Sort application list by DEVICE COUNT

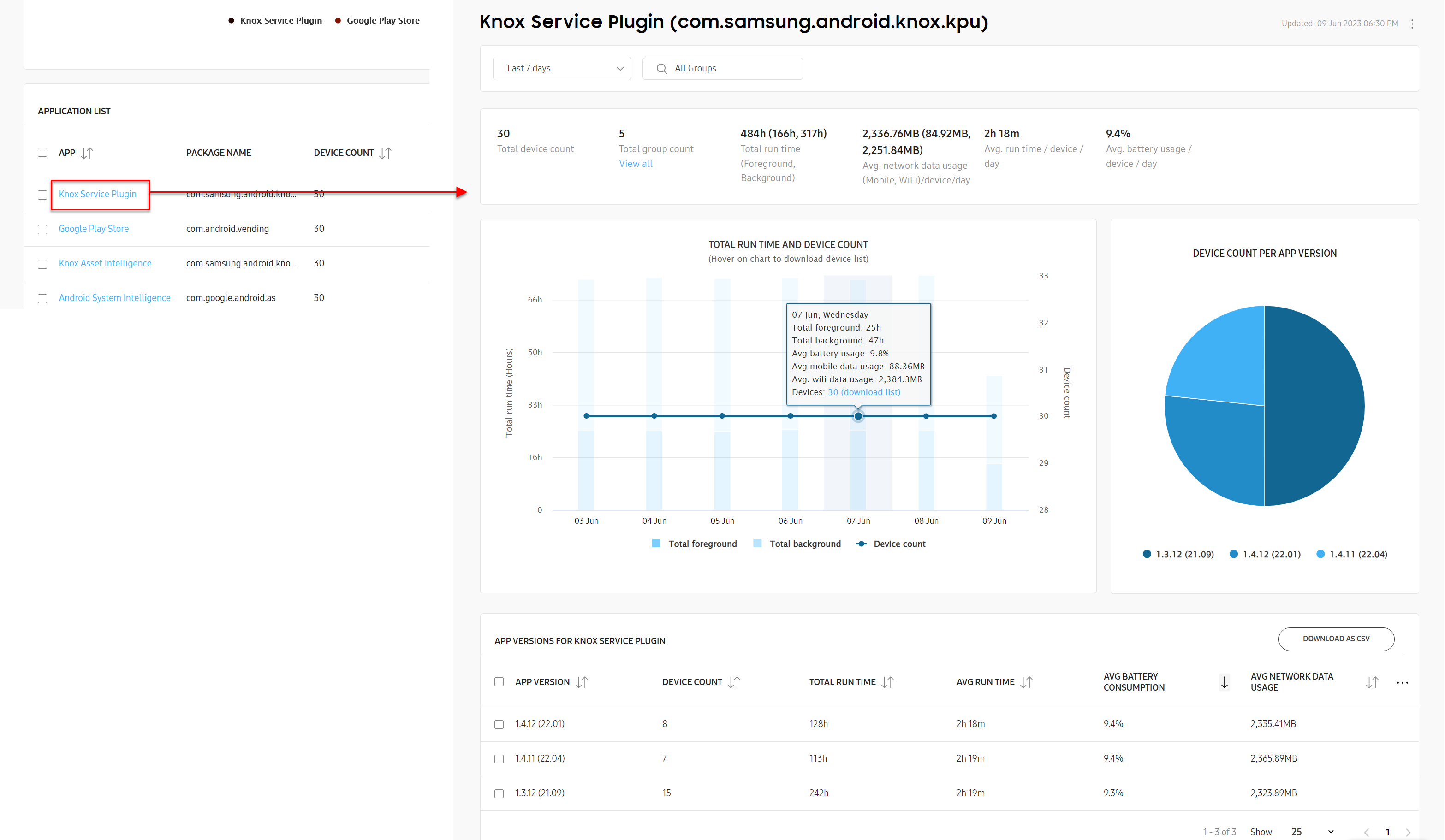385,153
